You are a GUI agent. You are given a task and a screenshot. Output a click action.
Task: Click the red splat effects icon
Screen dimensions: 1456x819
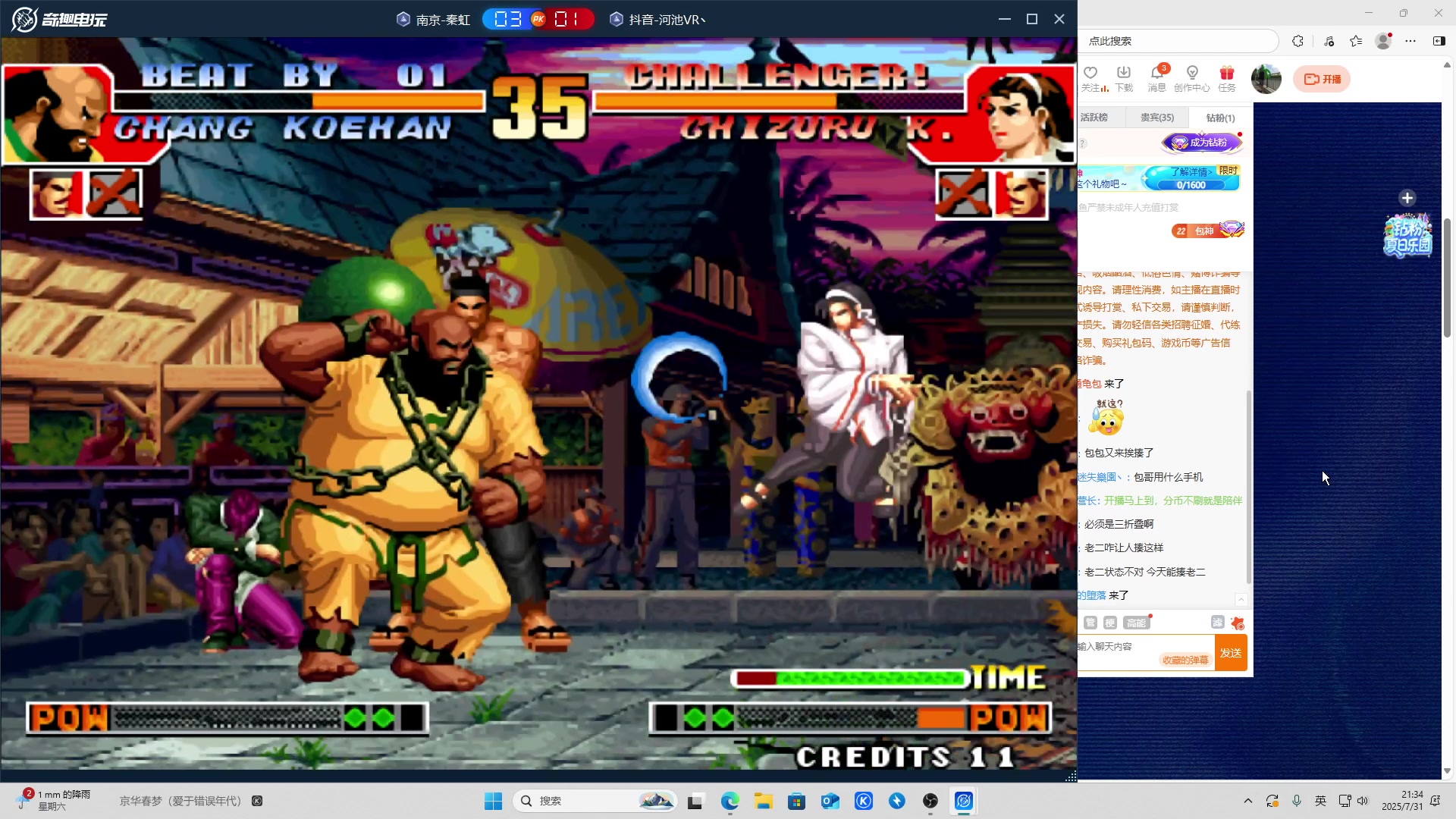(1238, 623)
